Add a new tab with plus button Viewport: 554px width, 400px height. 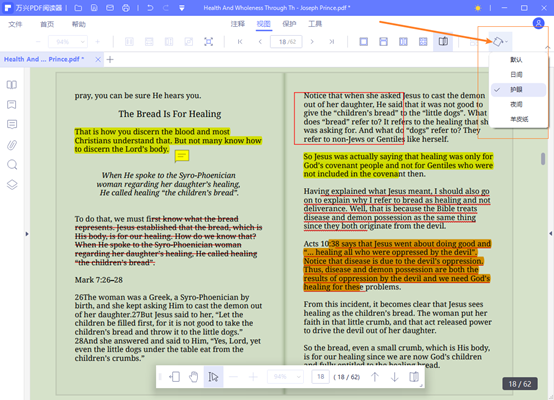pyautogui.click(x=110, y=59)
